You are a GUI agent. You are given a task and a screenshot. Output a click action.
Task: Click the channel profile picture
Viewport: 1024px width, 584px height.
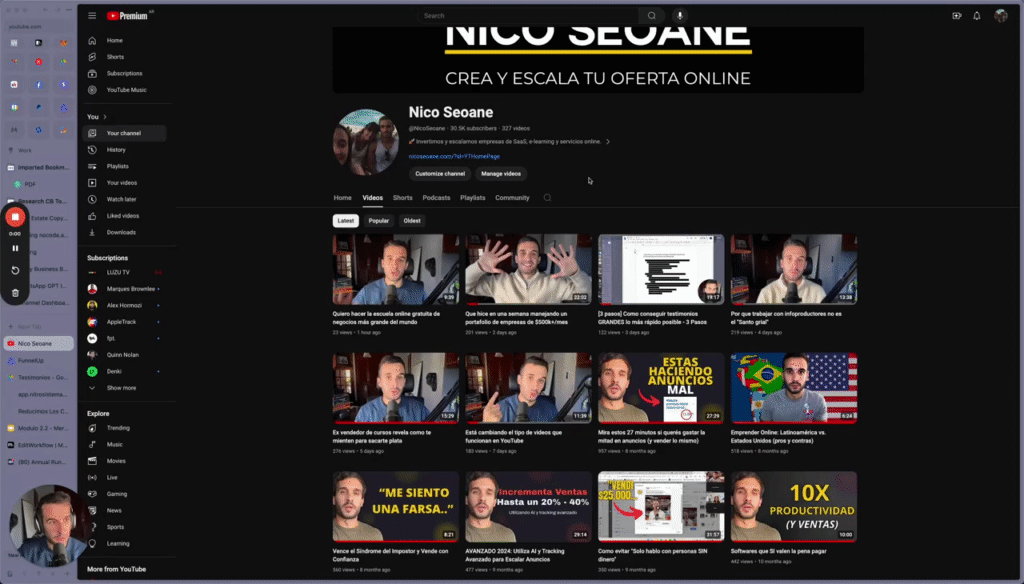tap(366, 142)
